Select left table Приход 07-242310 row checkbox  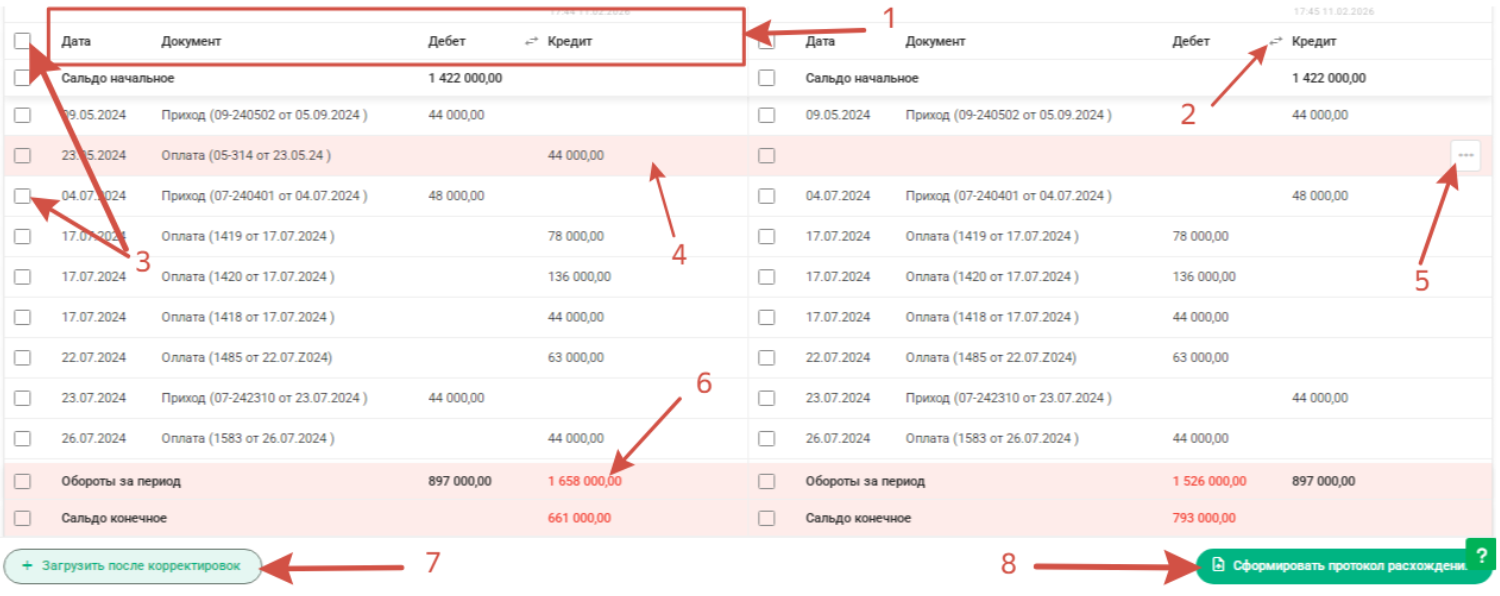pos(23,398)
